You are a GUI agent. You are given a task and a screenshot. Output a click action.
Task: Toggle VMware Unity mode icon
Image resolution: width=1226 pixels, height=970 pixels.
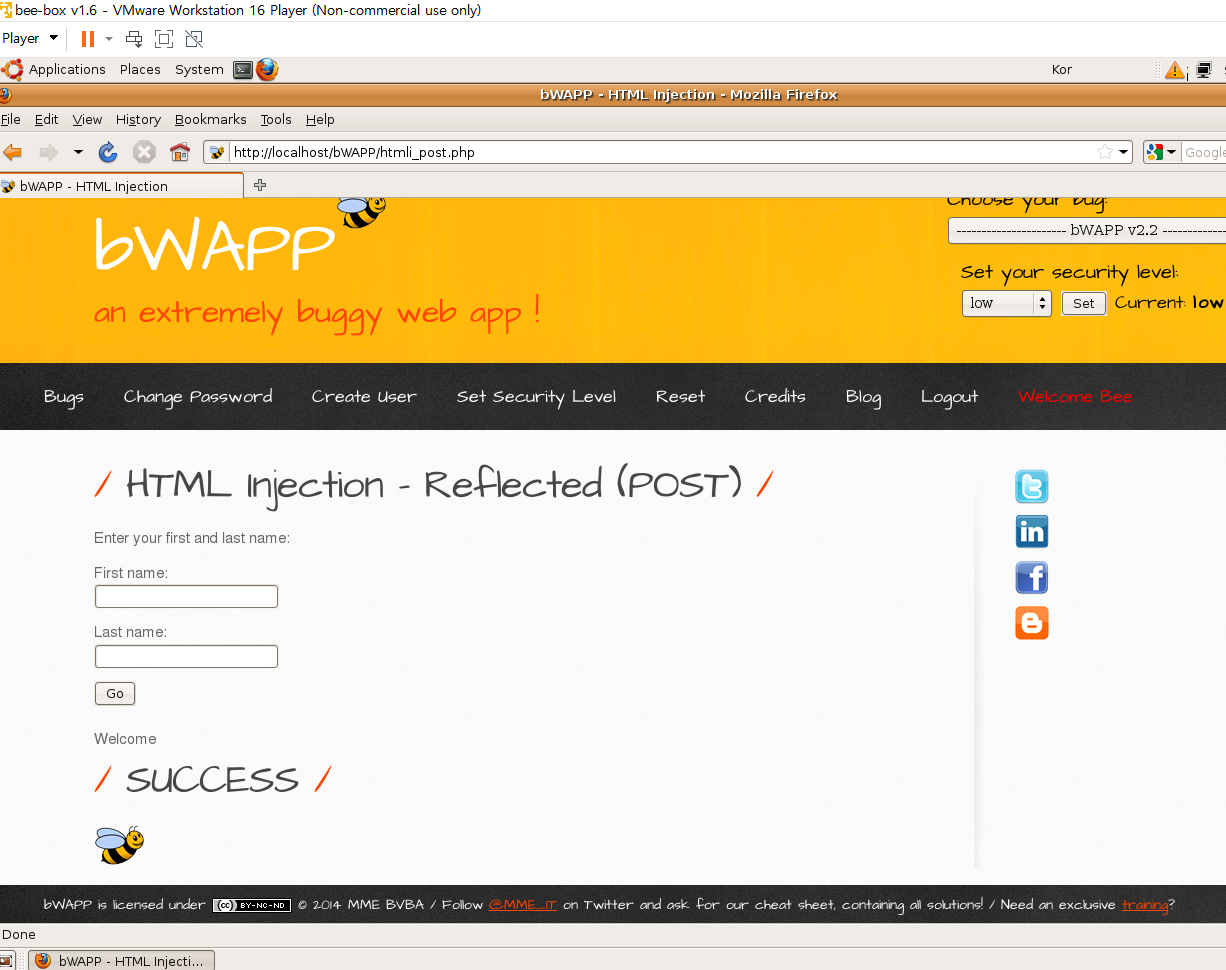point(194,38)
